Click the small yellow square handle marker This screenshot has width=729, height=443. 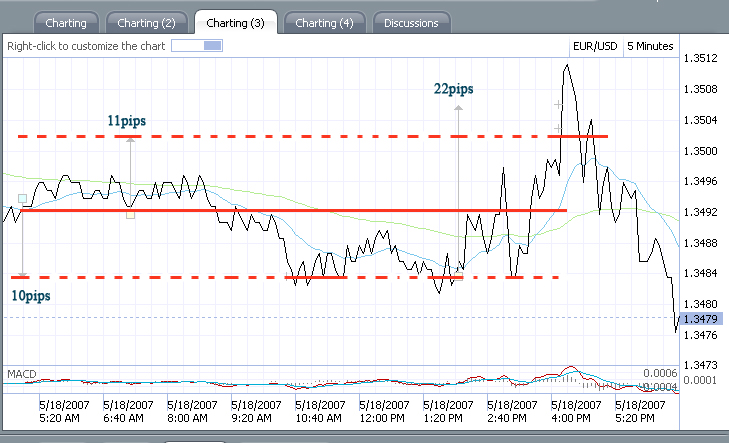131,214
